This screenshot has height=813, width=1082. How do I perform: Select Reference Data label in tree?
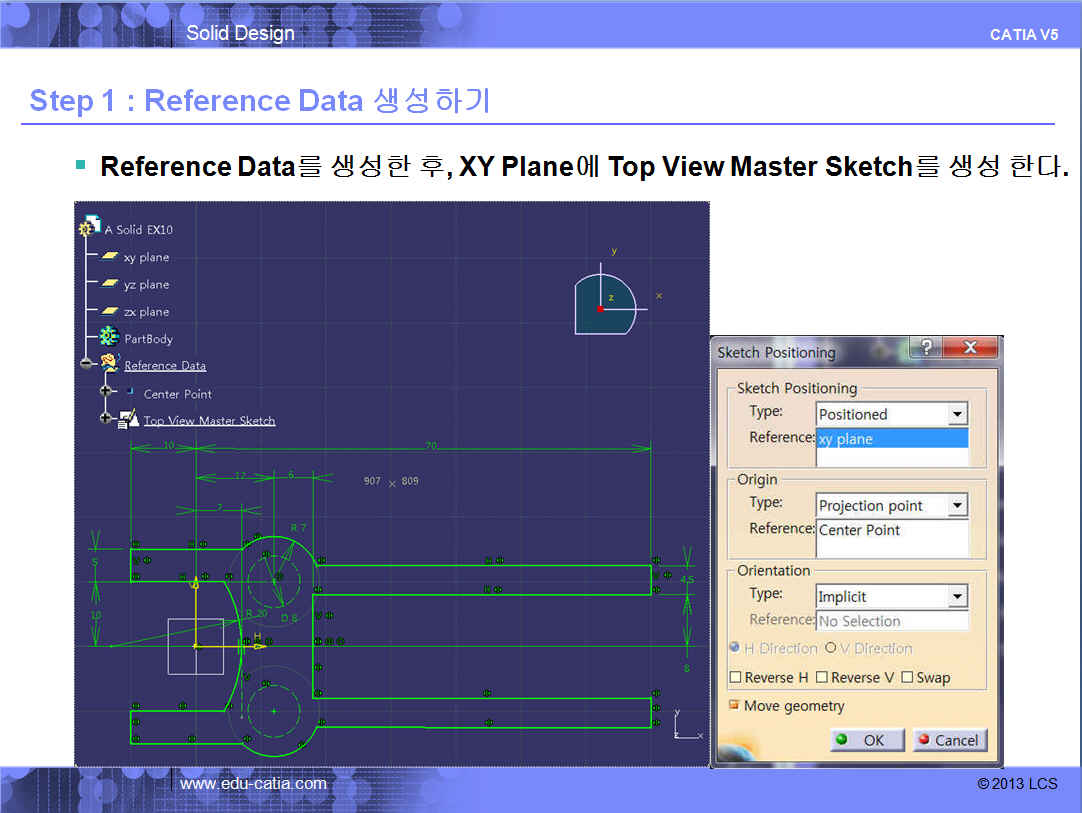pyautogui.click(x=165, y=365)
